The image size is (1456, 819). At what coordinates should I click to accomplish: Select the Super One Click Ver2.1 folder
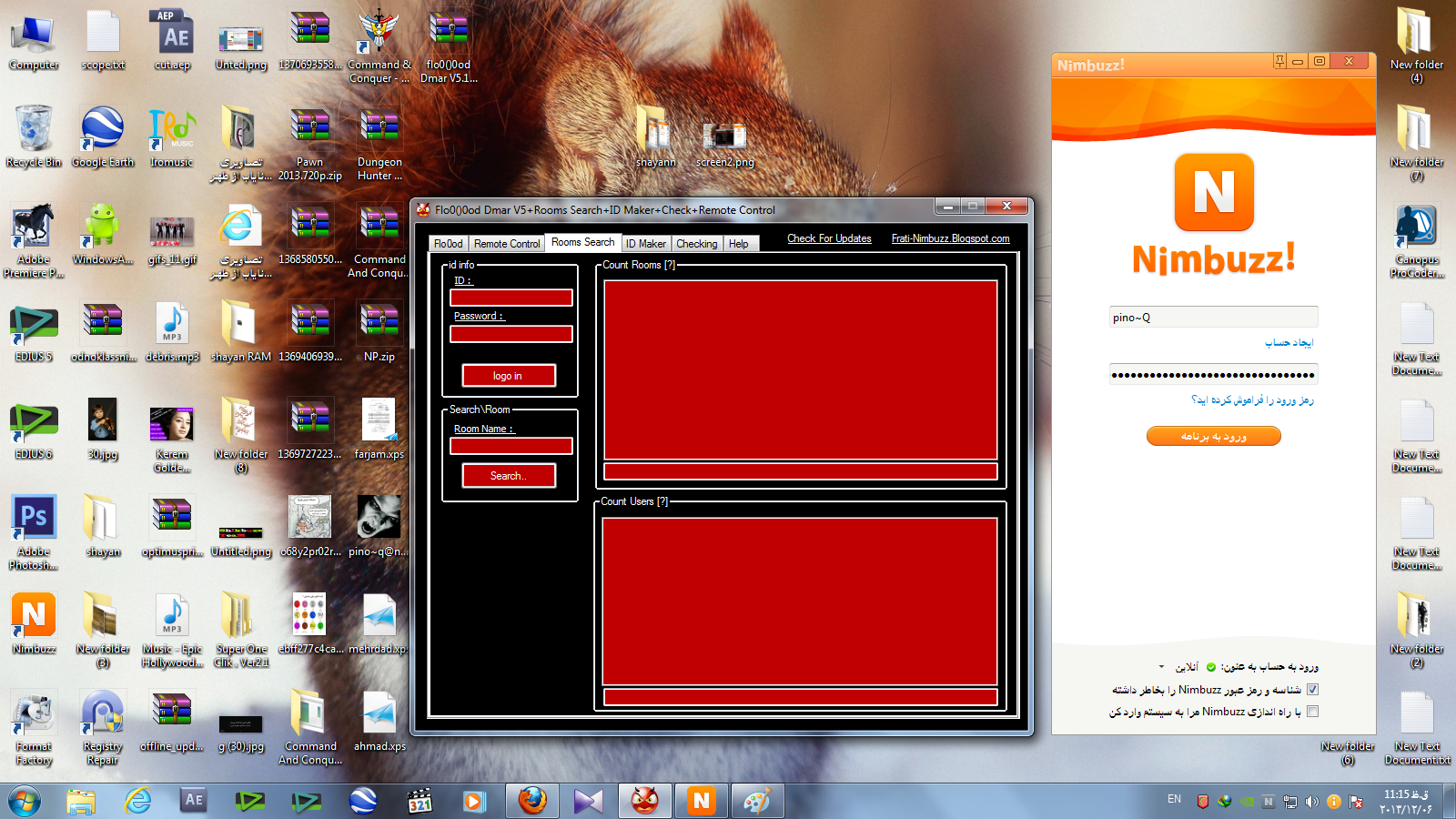(241, 630)
